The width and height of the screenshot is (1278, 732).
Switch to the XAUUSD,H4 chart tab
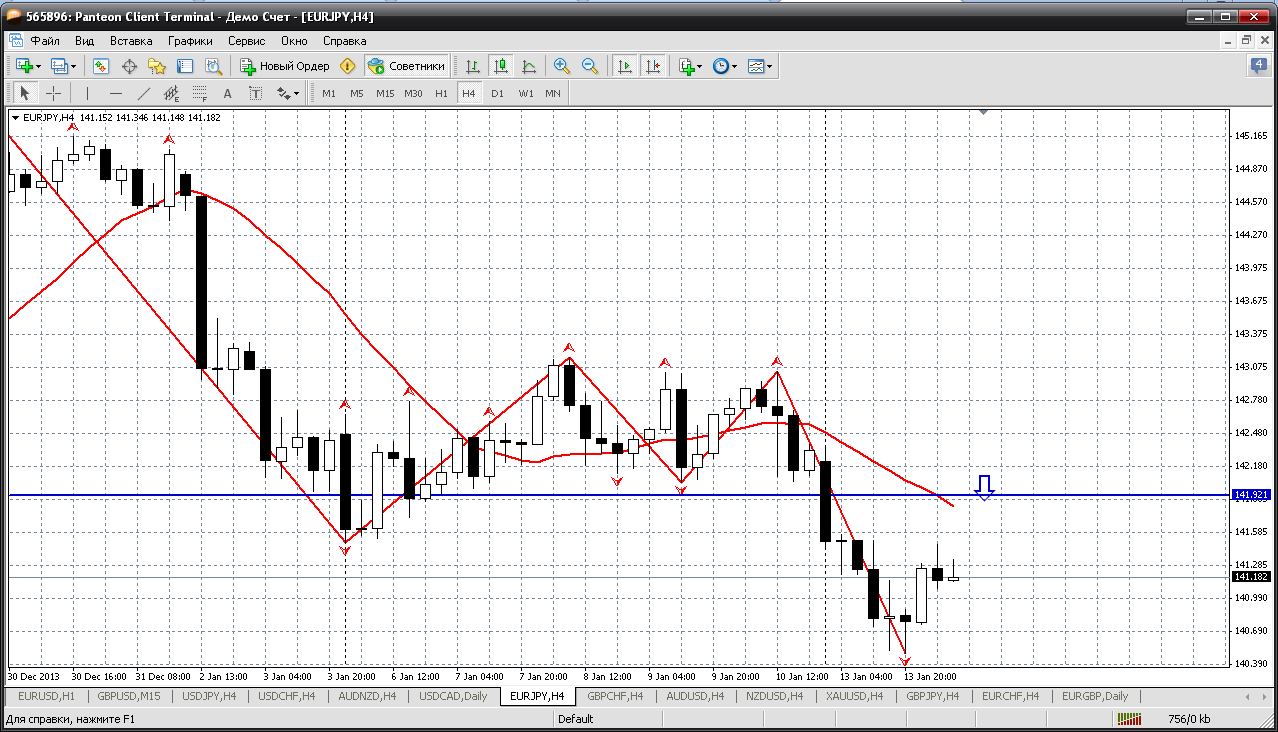coord(855,696)
